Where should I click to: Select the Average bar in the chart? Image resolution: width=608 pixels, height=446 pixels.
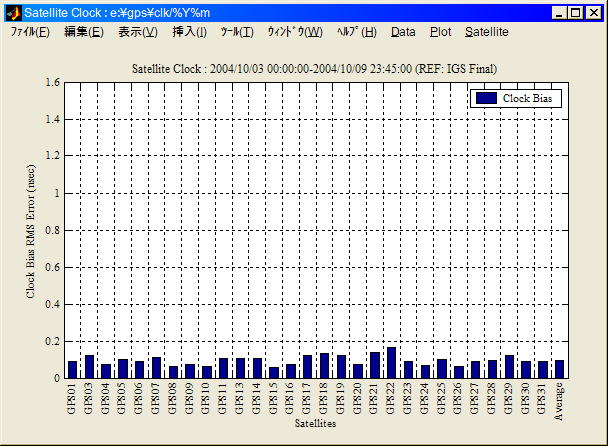coord(559,369)
